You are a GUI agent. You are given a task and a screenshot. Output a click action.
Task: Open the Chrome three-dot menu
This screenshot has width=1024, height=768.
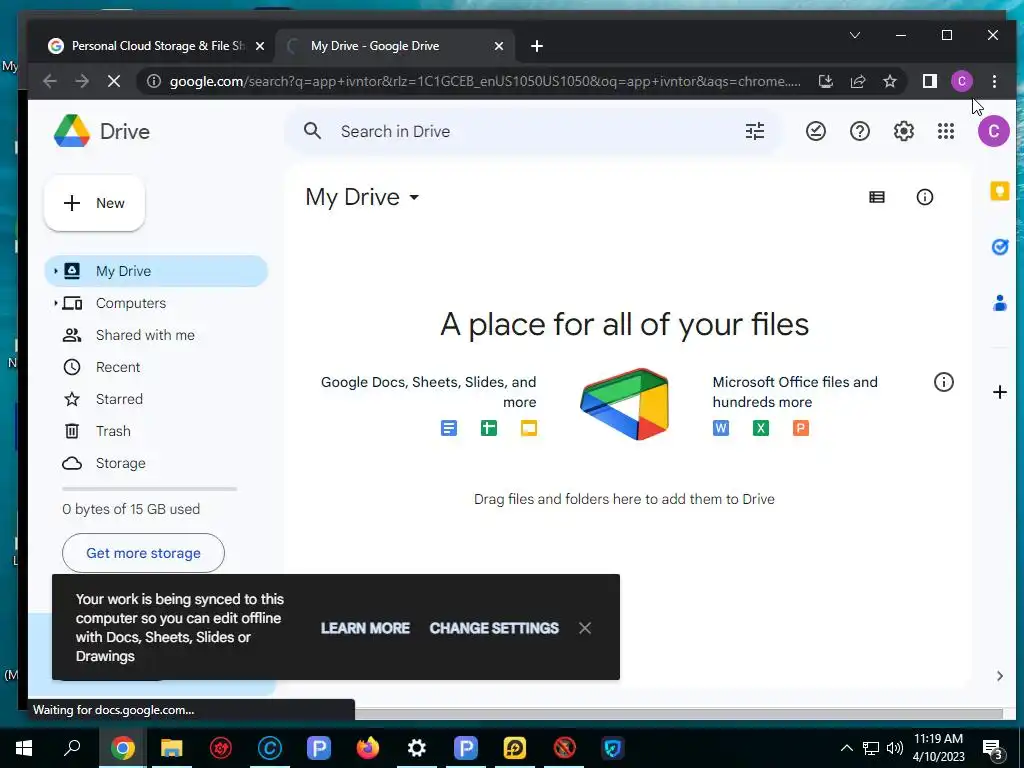[x=994, y=81]
